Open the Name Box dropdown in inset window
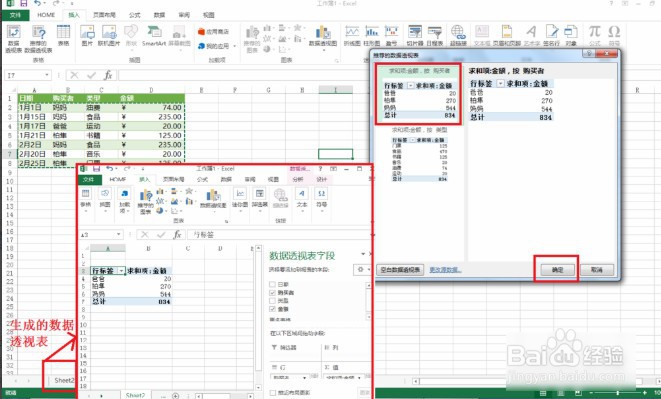 (x=118, y=234)
